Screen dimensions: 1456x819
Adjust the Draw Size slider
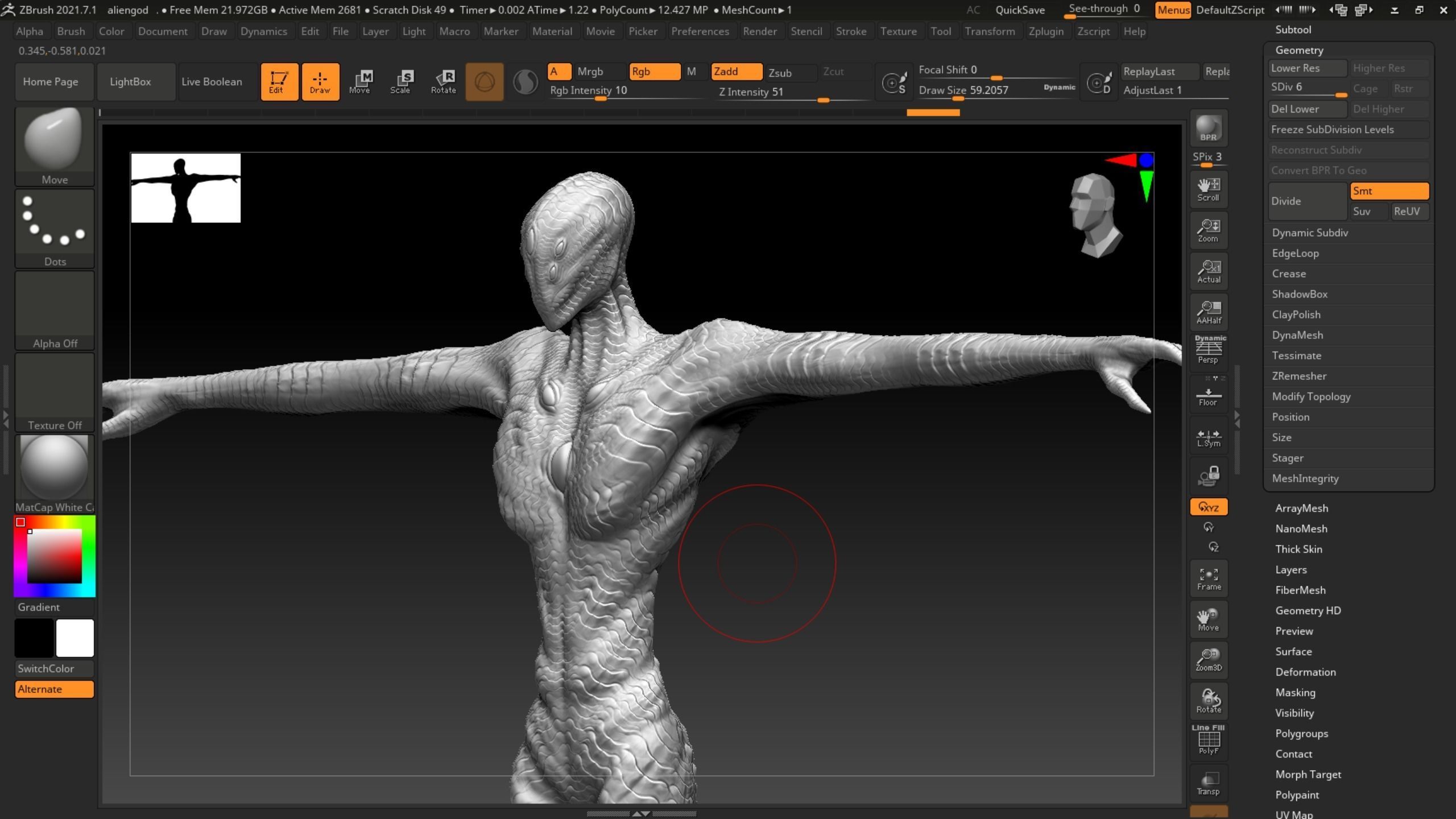click(x=996, y=91)
